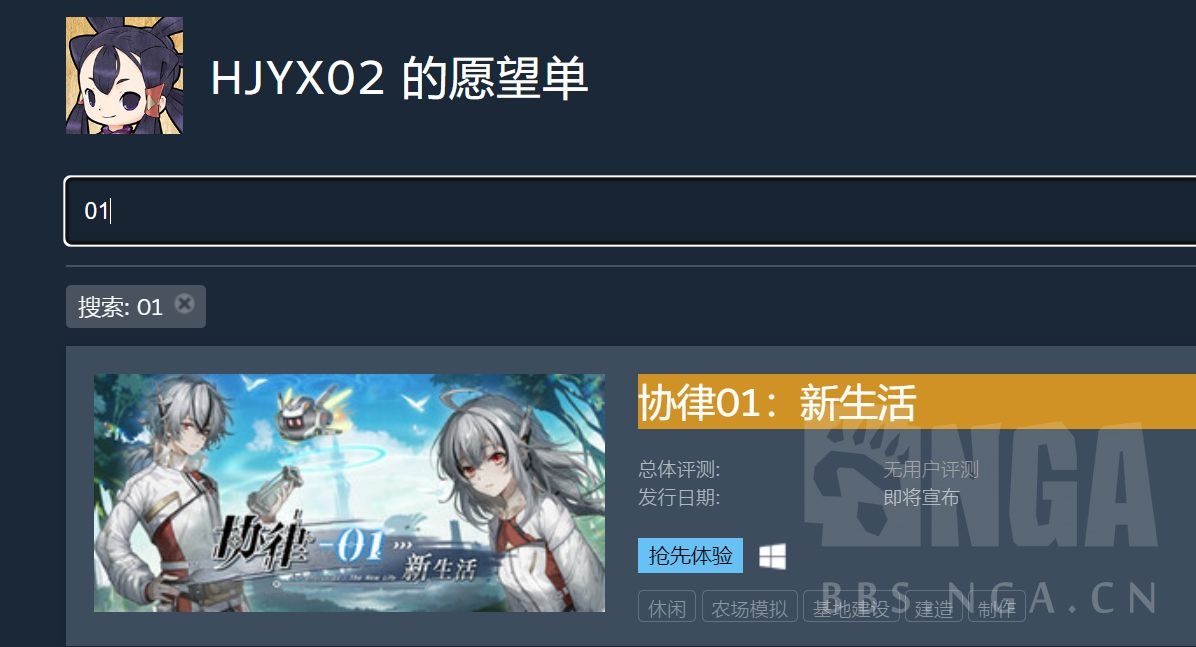Click the 总体评测 label
1196x647 pixels.
tap(679, 469)
